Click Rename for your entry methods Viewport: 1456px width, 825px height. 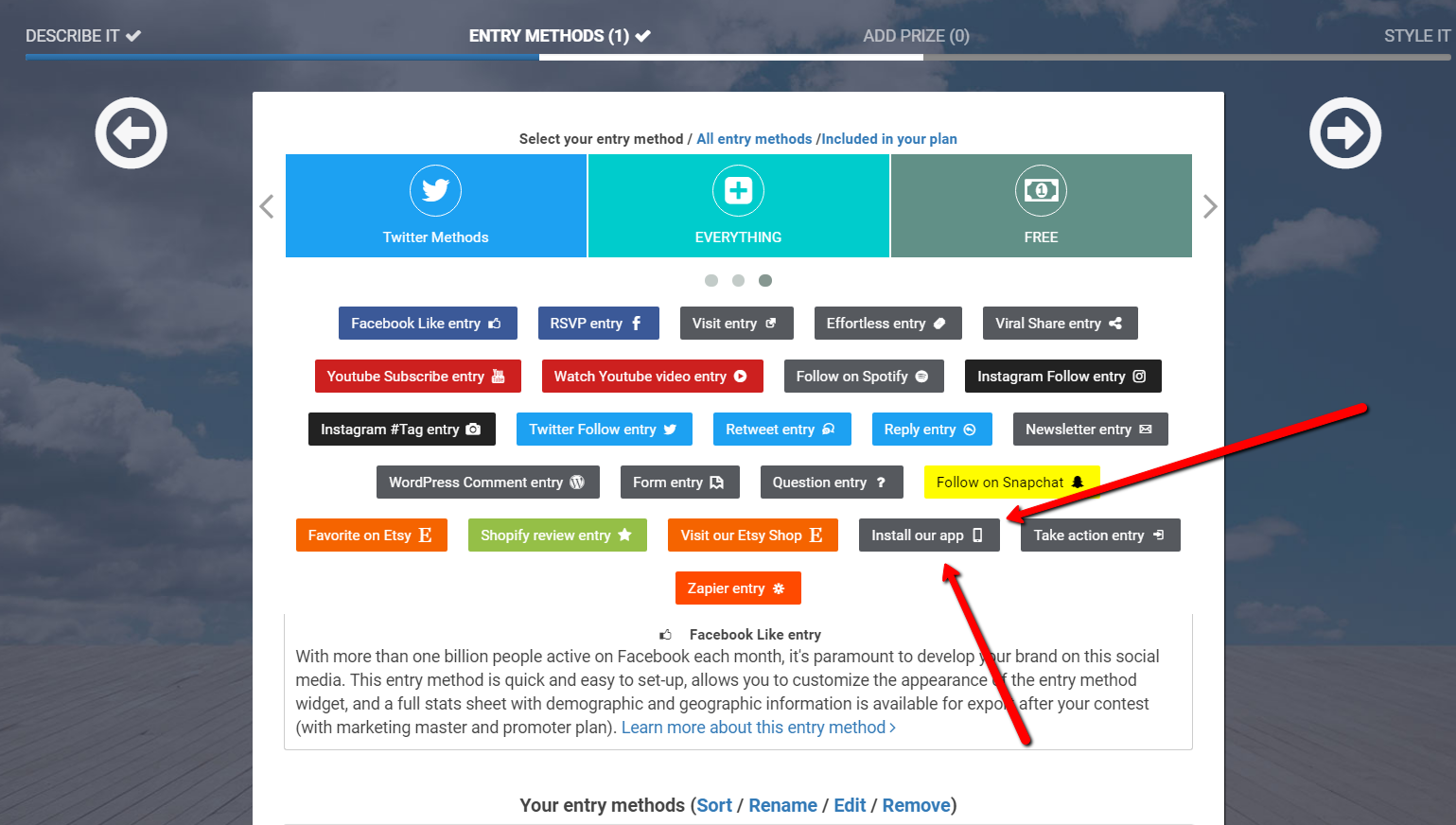click(782, 805)
